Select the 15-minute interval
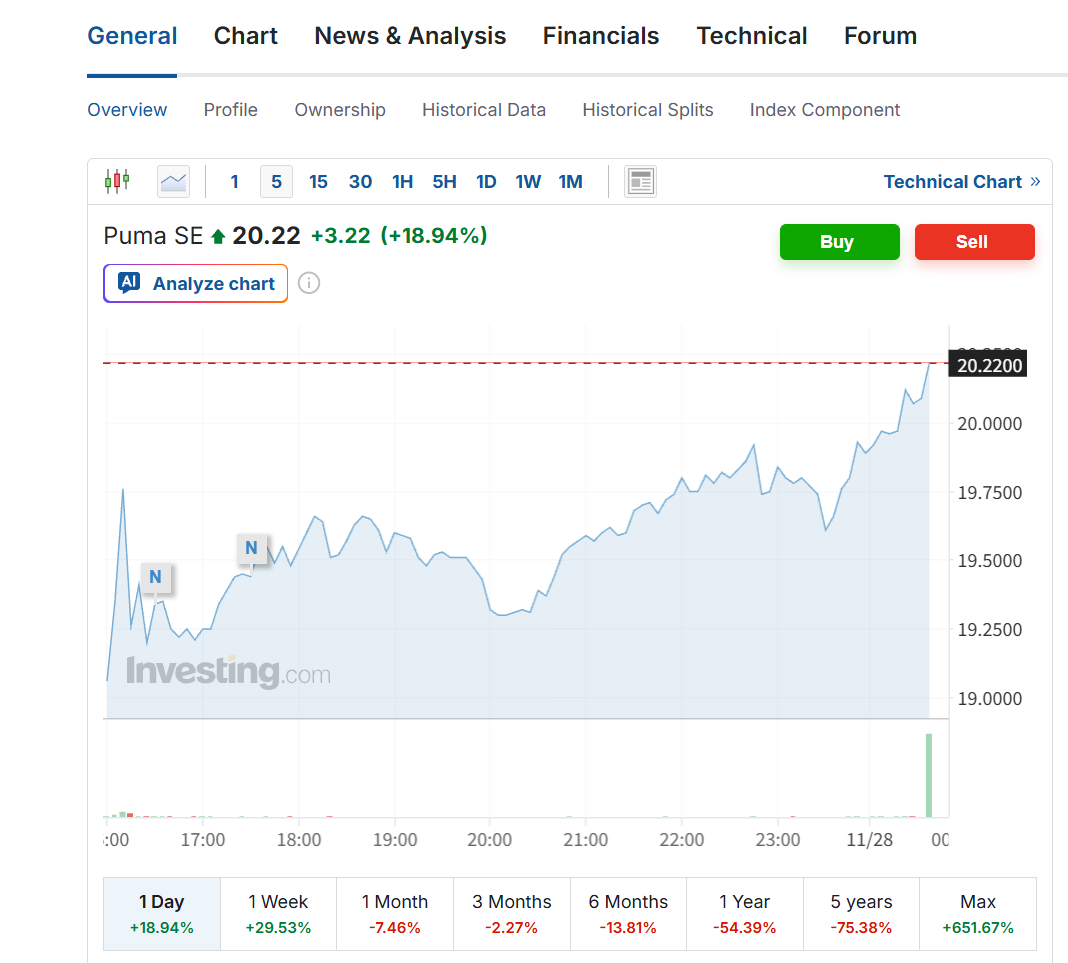The image size is (1068, 963). (x=318, y=181)
